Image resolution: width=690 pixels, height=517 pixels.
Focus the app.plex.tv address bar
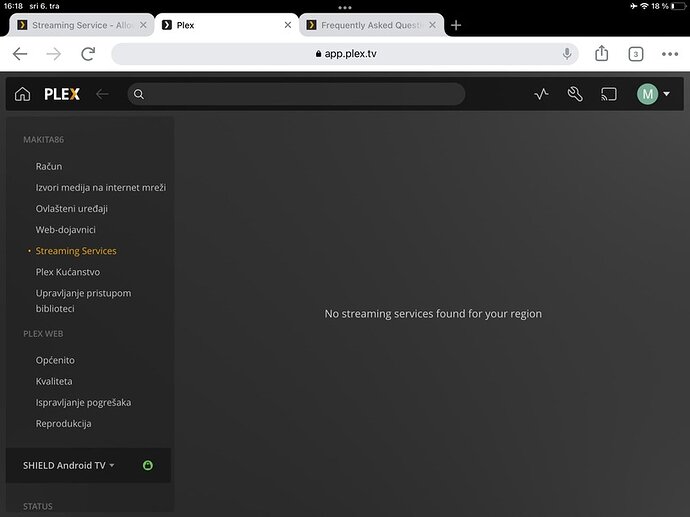[x=345, y=54]
